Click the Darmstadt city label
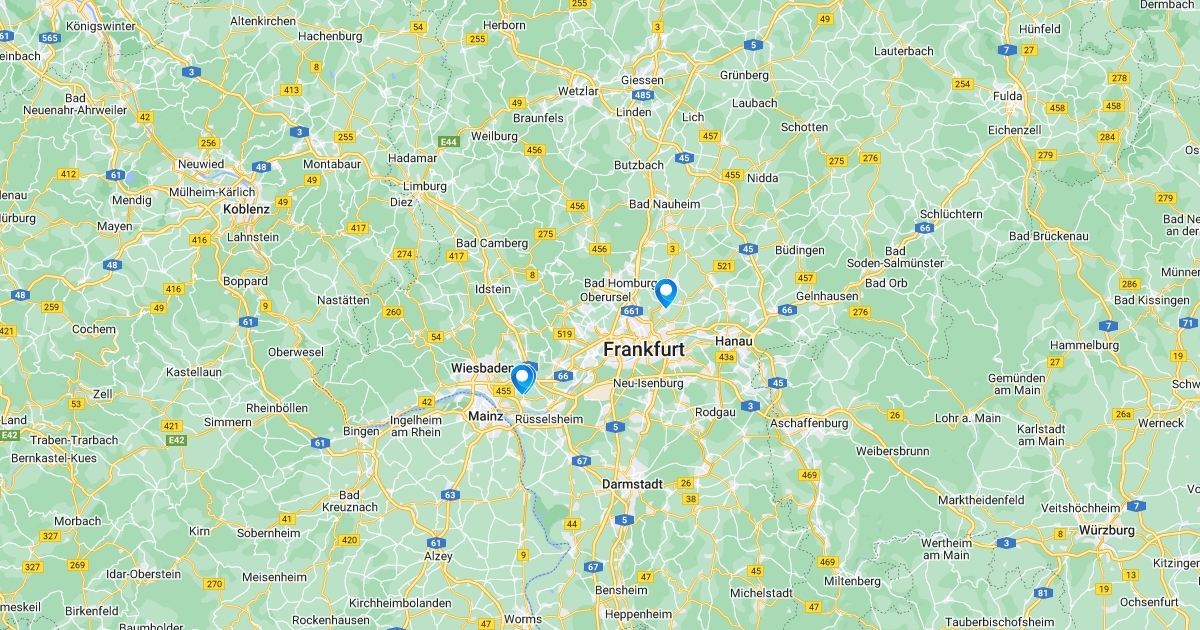The height and width of the screenshot is (630, 1200). [632, 484]
